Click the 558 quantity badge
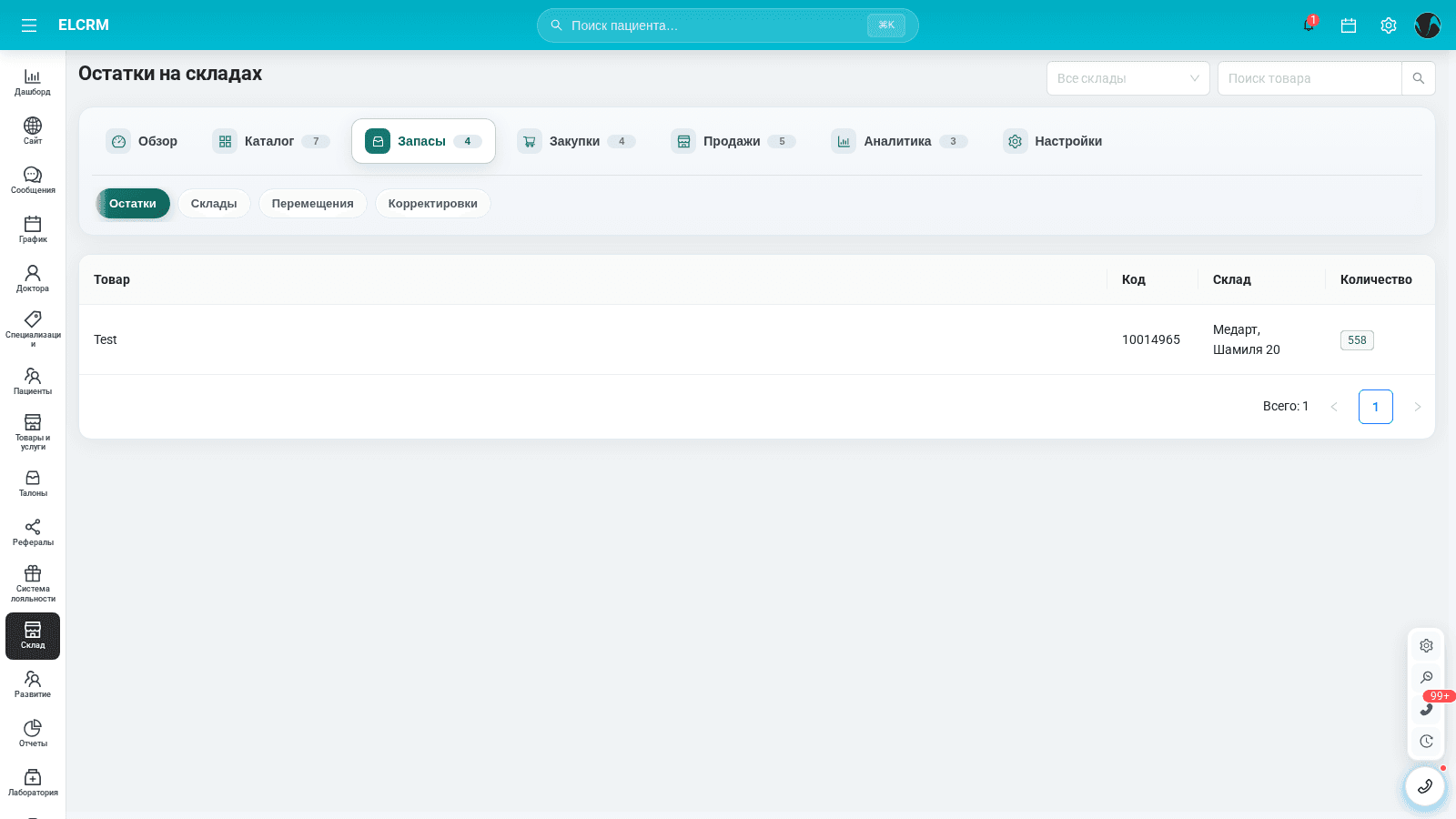Viewport: 1456px width, 819px height. (1357, 340)
